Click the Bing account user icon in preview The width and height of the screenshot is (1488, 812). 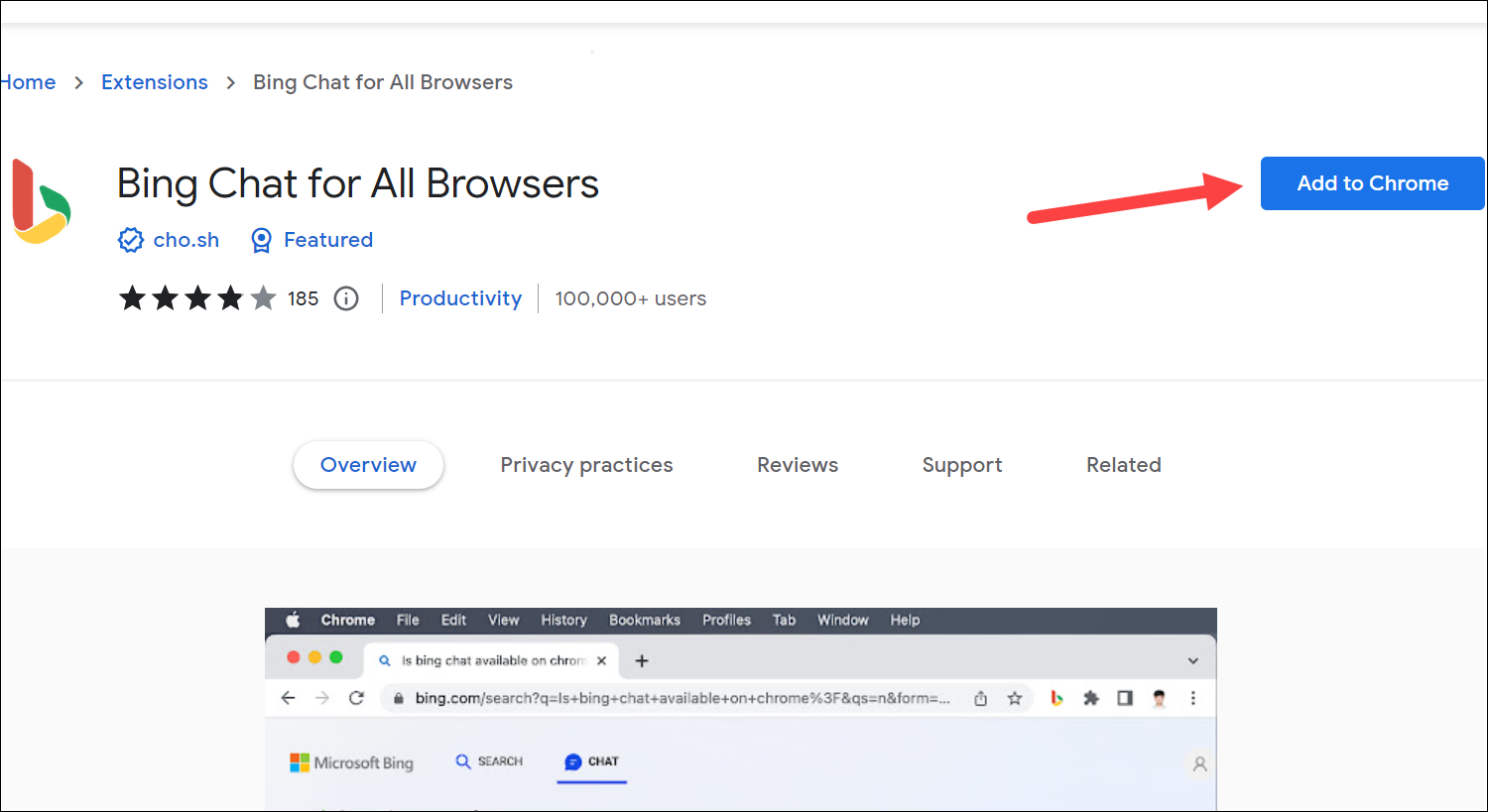[x=1199, y=764]
